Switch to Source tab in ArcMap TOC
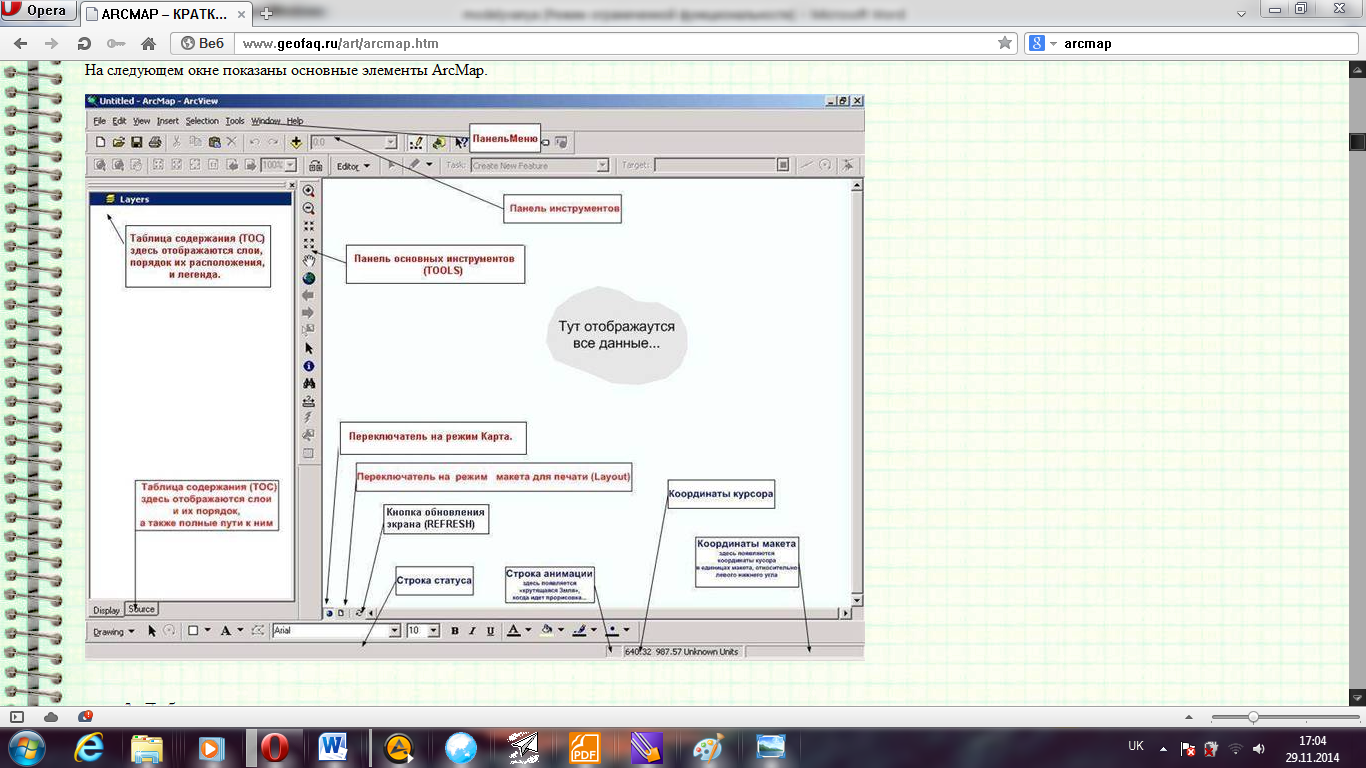The height and width of the screenshot is (768, 1366). point(141,609)
